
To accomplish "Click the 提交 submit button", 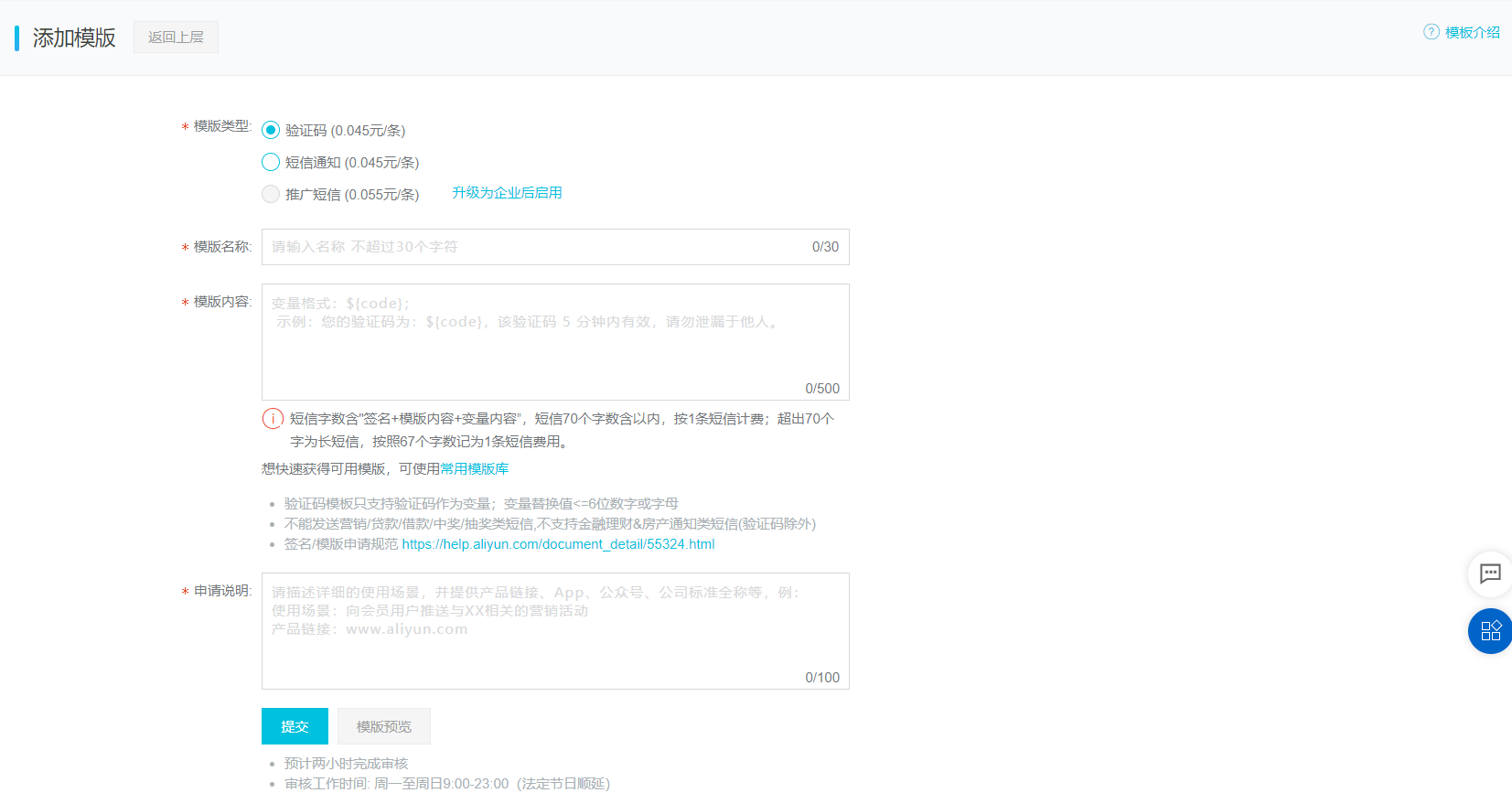I will point(295,726).
